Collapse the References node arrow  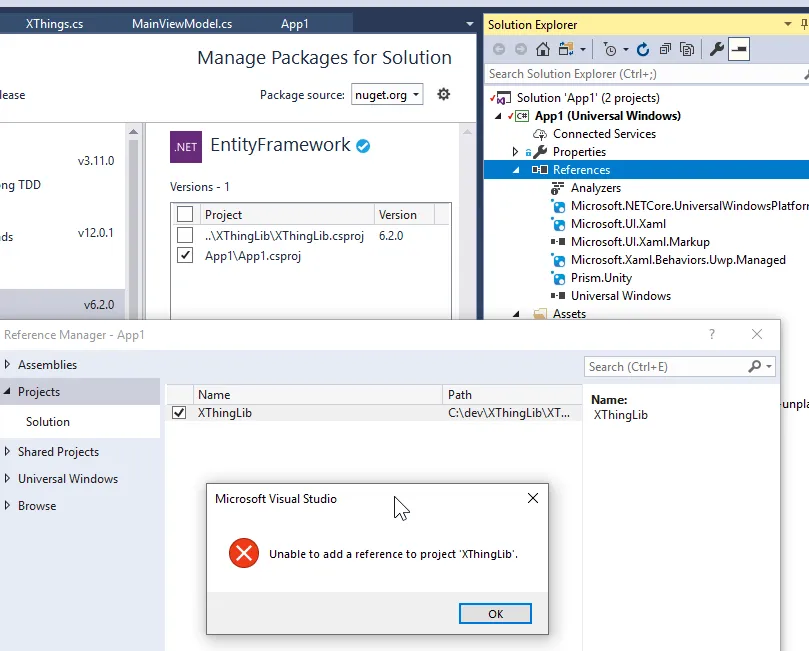click(516, 170)
